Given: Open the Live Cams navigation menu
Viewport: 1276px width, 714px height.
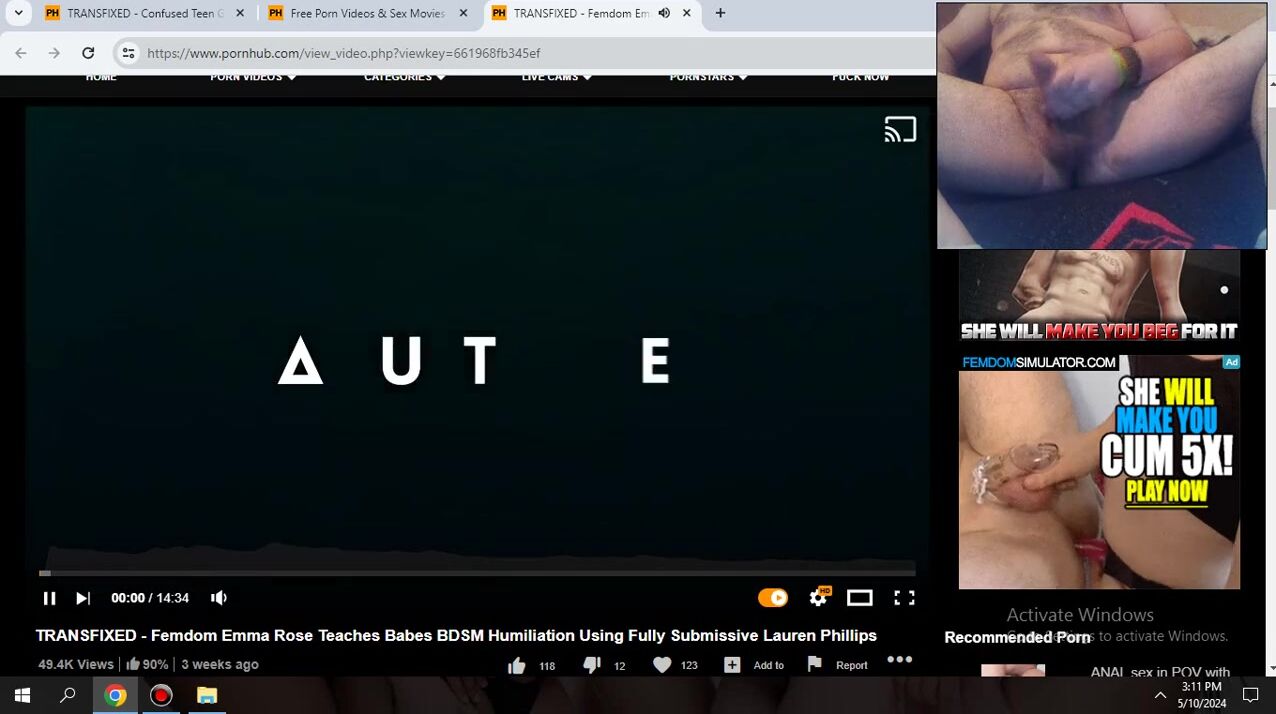Looking at the screenshot, I should tap(556, 77).
